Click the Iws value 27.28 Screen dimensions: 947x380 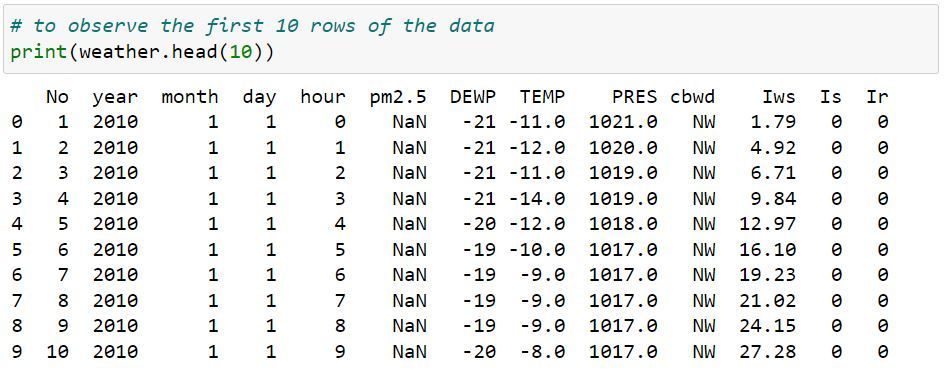click(x=768, y=352)
